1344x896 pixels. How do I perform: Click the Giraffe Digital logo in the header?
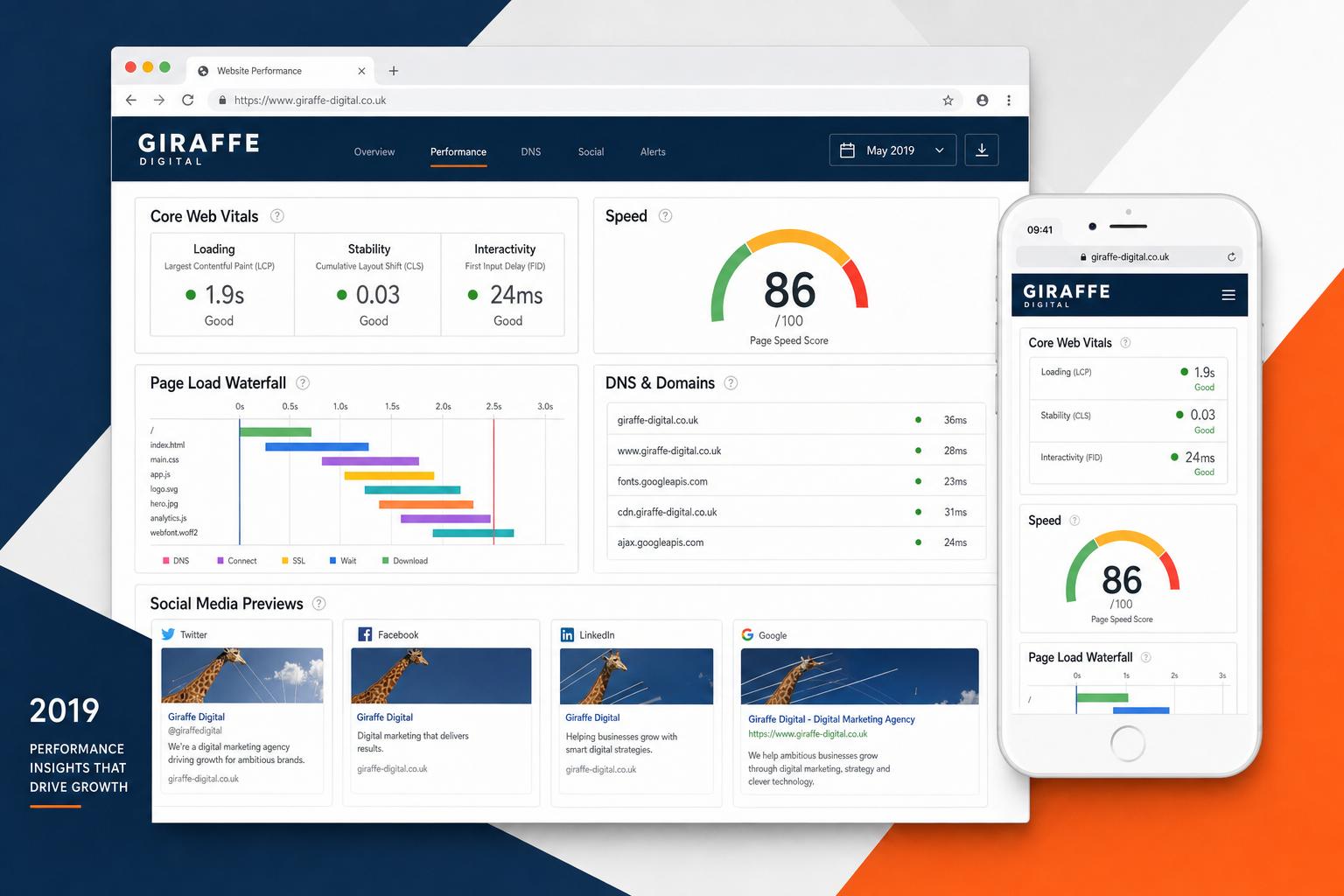199,149
